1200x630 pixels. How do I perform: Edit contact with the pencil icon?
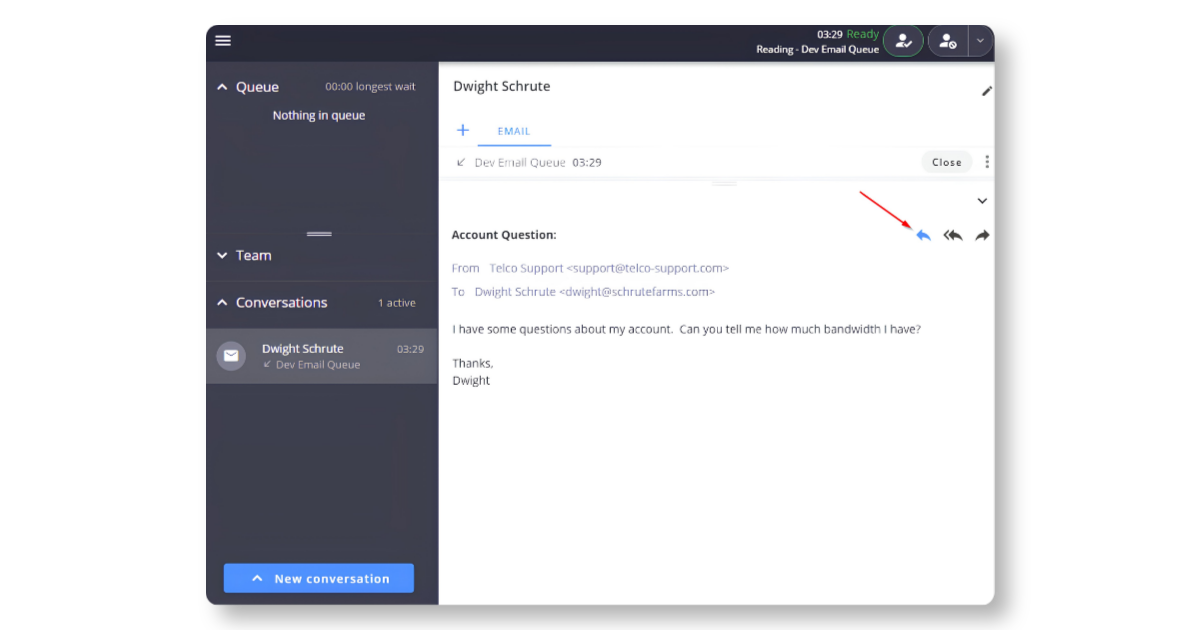pyautogui.click(x=986, y=91)
